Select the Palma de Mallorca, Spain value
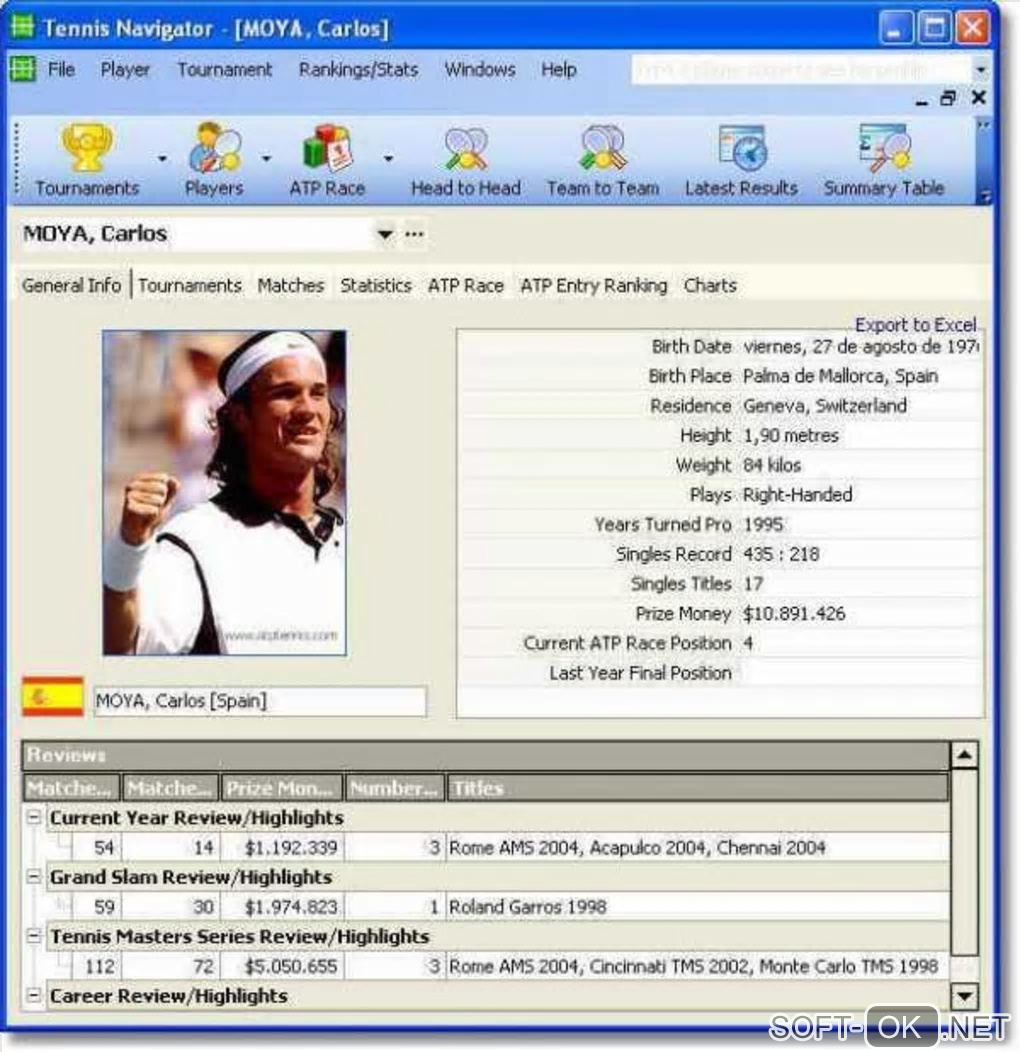This screenshot has height=1052, width=1020. (x=840, y=376)
